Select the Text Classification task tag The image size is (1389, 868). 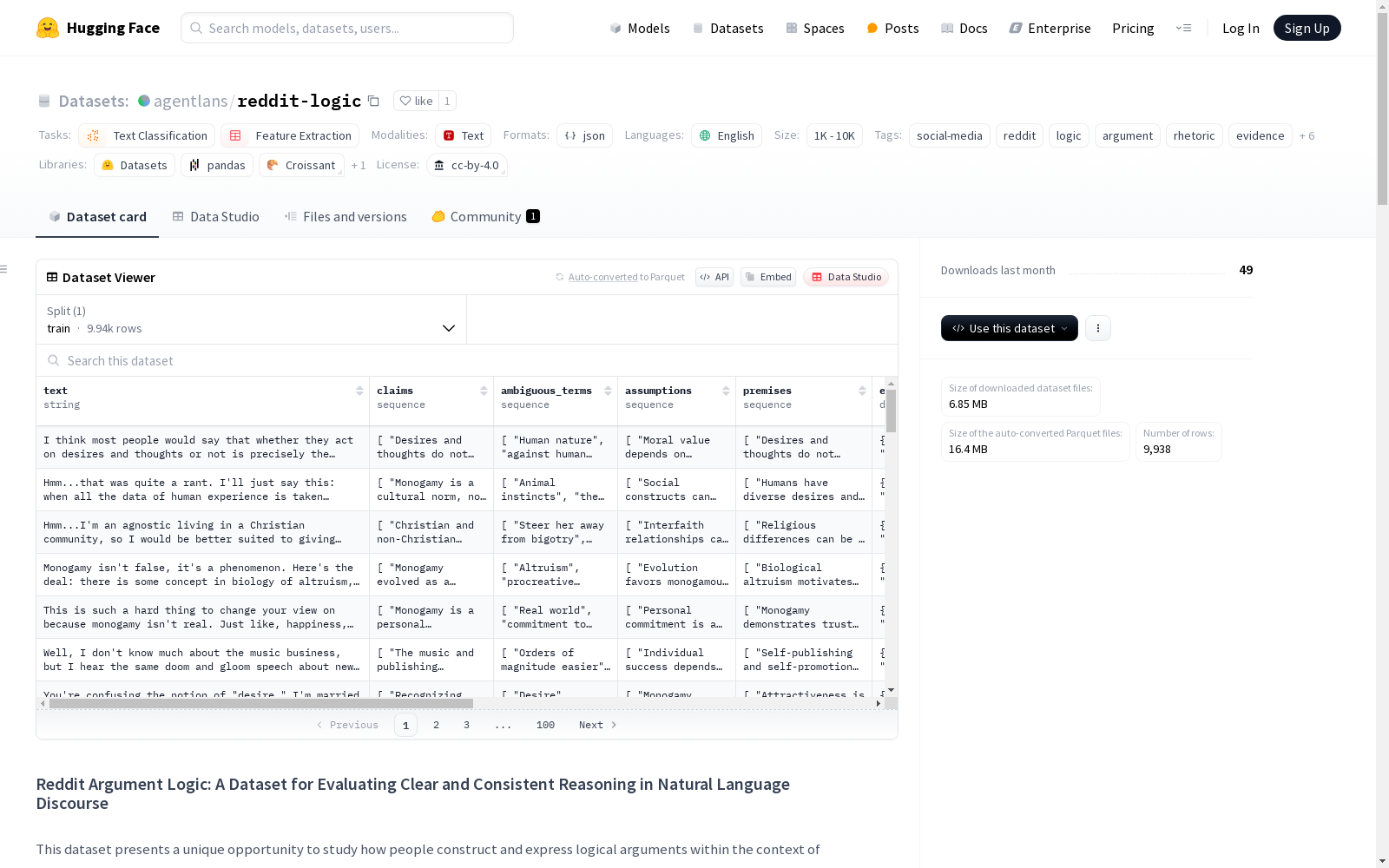[147, 136]
